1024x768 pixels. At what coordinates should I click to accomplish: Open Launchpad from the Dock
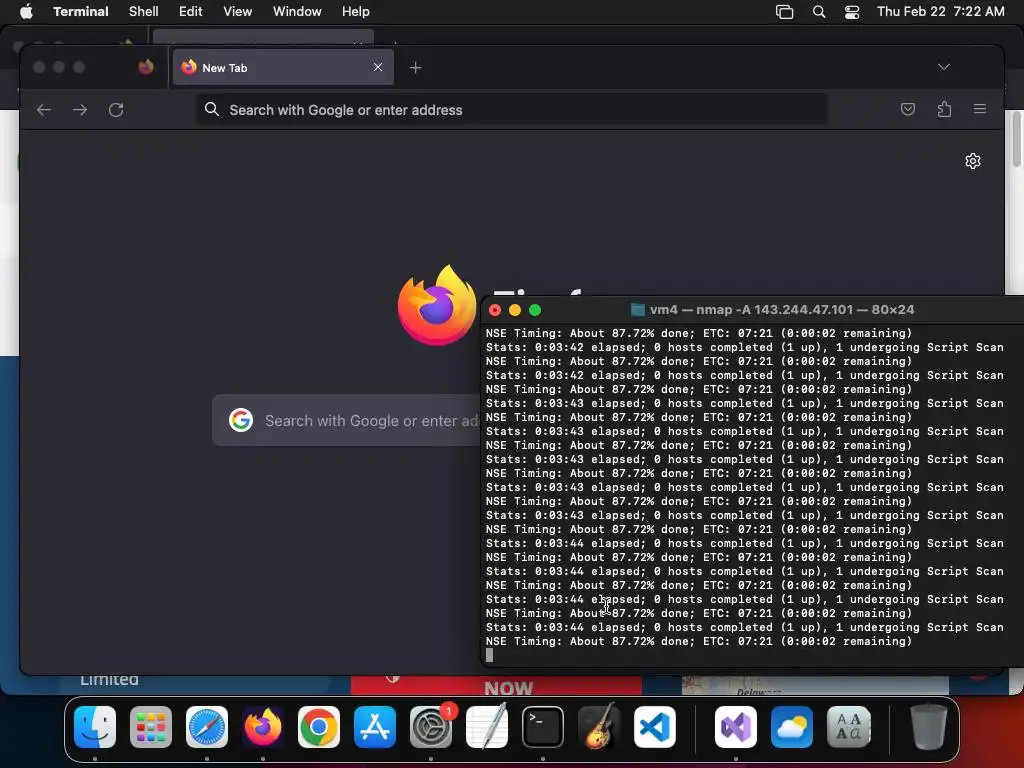point(151,727)
